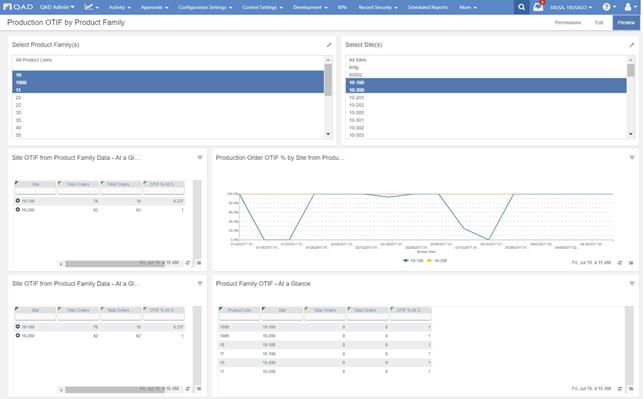Select 'All Product Lines' in the product family list
643x399 pixels.
click(x=168, y=60)
